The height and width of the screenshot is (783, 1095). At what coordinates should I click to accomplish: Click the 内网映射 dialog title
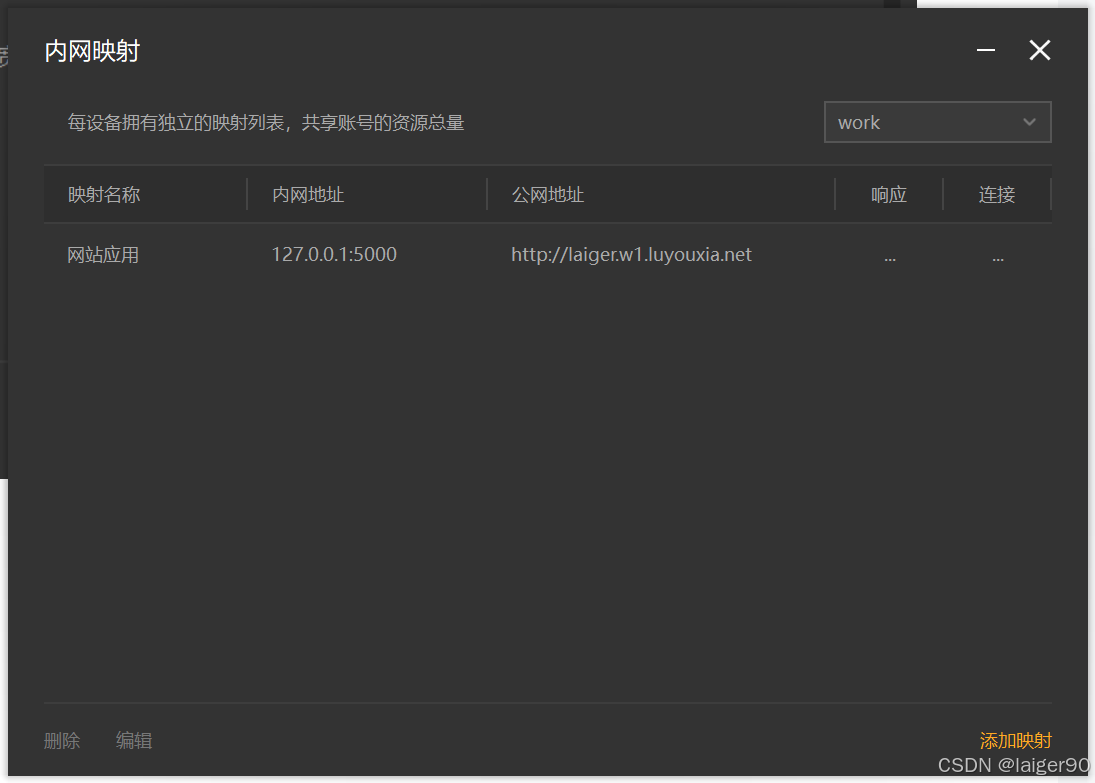(x=92, y=51)
